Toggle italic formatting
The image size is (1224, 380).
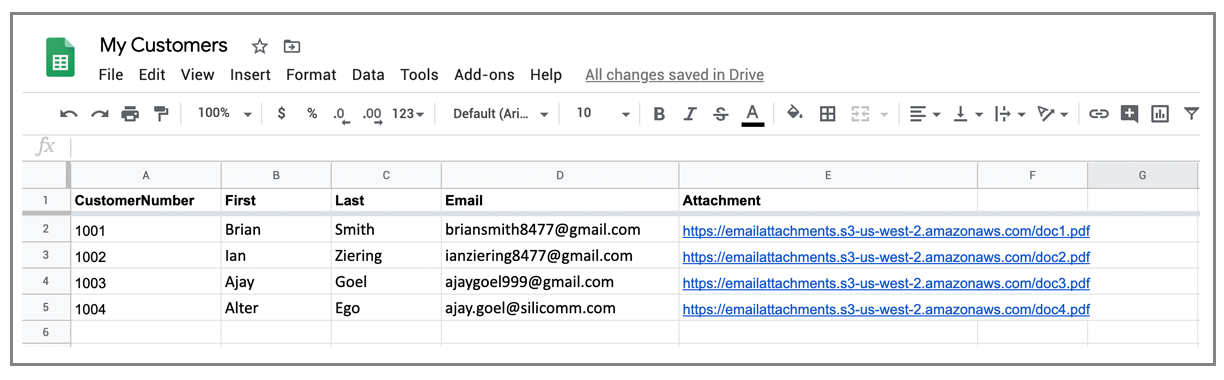pos(690,114)
